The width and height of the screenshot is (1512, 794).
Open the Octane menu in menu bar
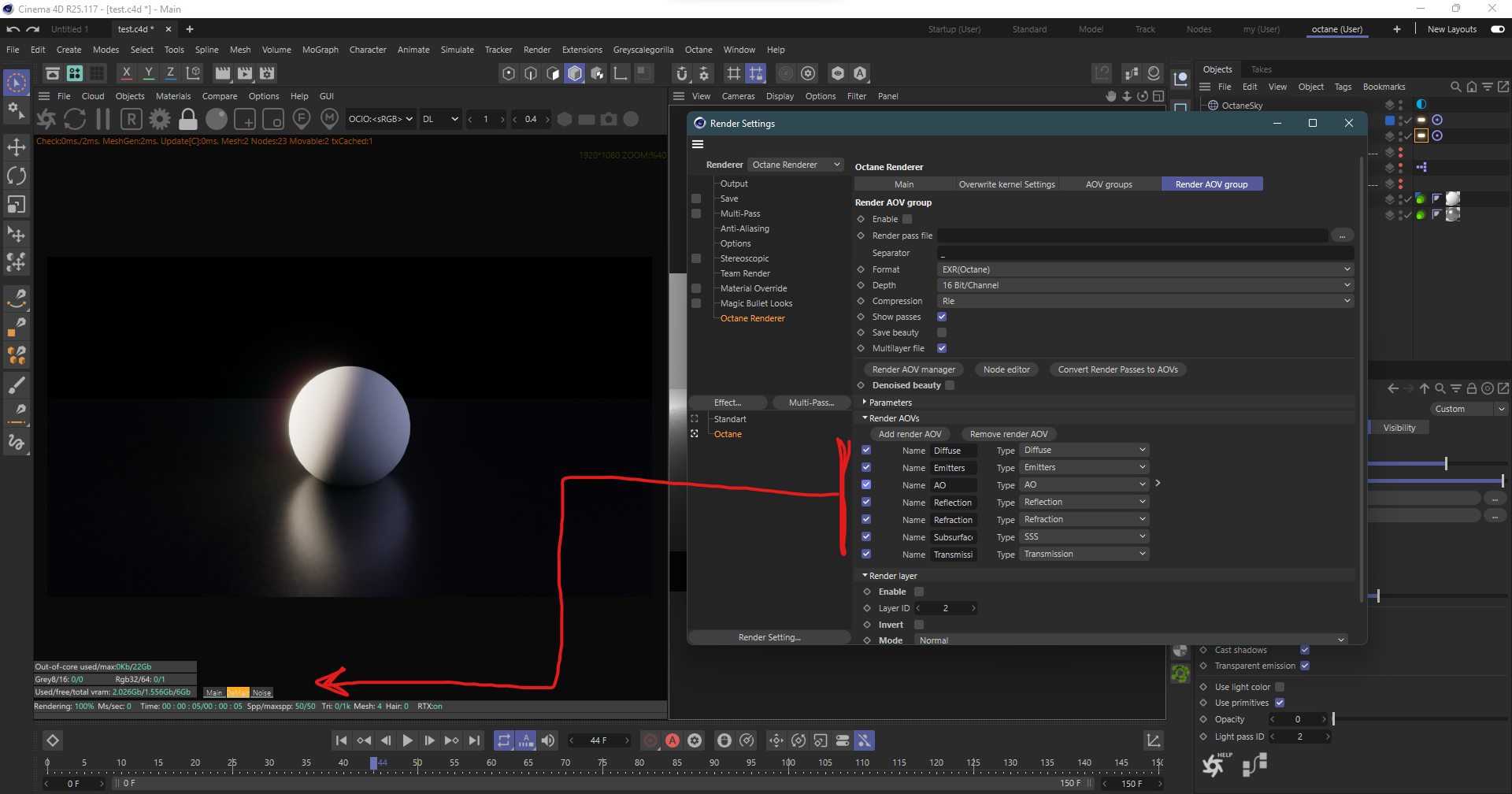point(698,50)
